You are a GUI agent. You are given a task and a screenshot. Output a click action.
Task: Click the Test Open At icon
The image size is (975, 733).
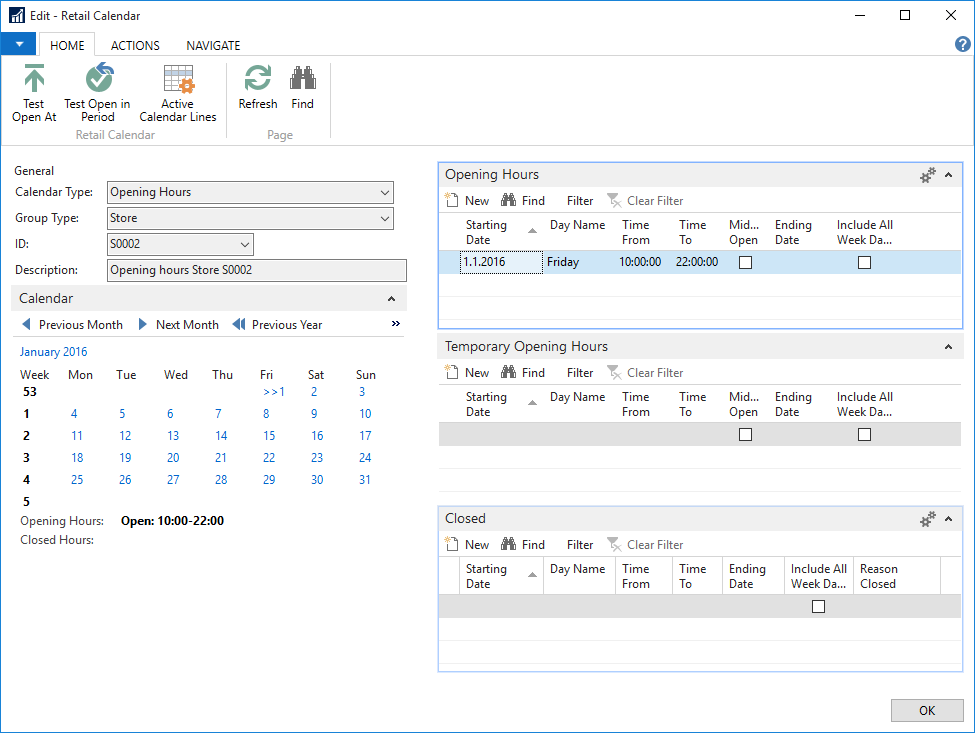click(x=34, y=80)
